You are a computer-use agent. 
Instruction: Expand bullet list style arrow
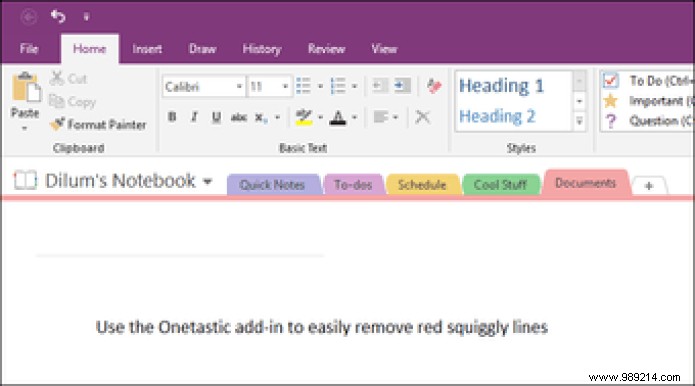[x=320, y=86]
